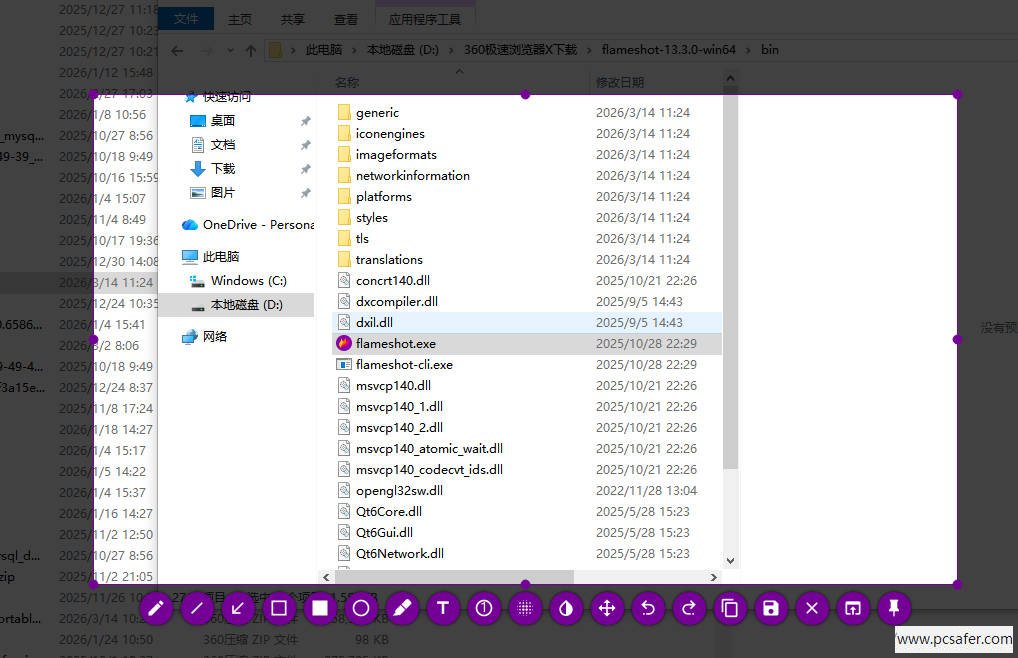Select the Pencil drawing tool
1018x658 pixels.
pyautogui.click(x=156, y=608)
